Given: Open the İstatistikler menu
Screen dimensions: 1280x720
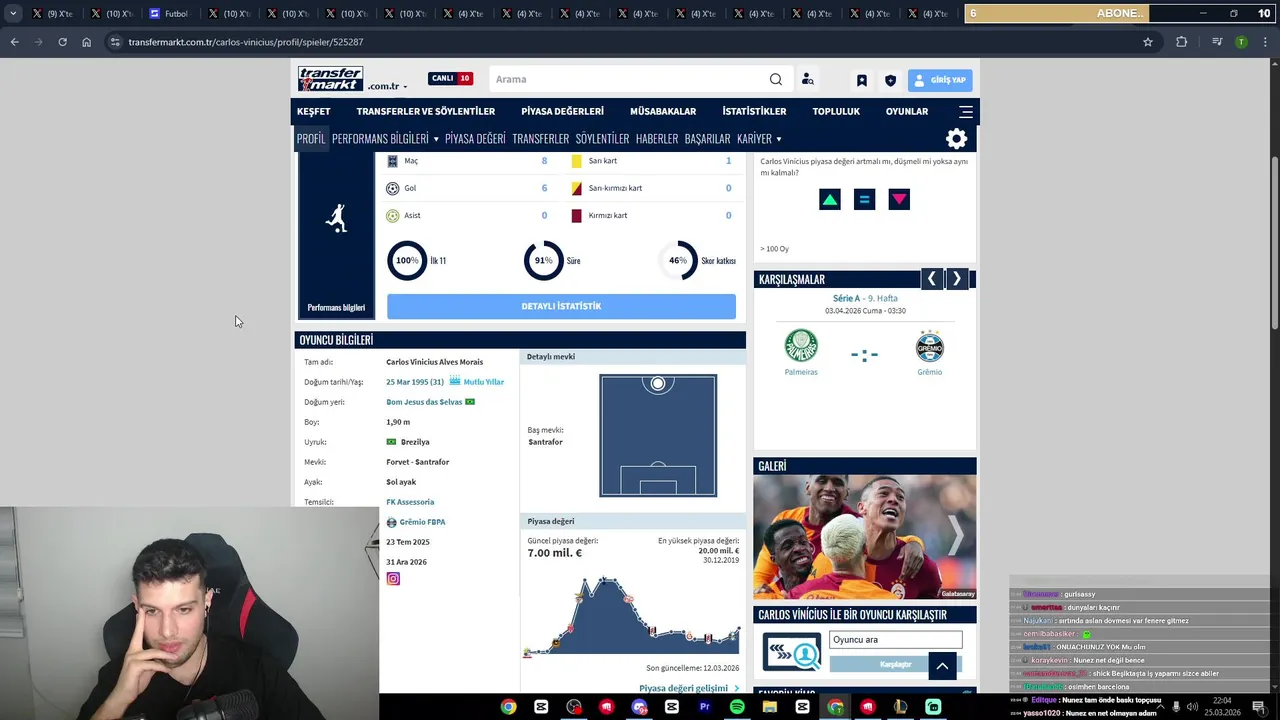Looking at the screenshot, I should [754, 111].
